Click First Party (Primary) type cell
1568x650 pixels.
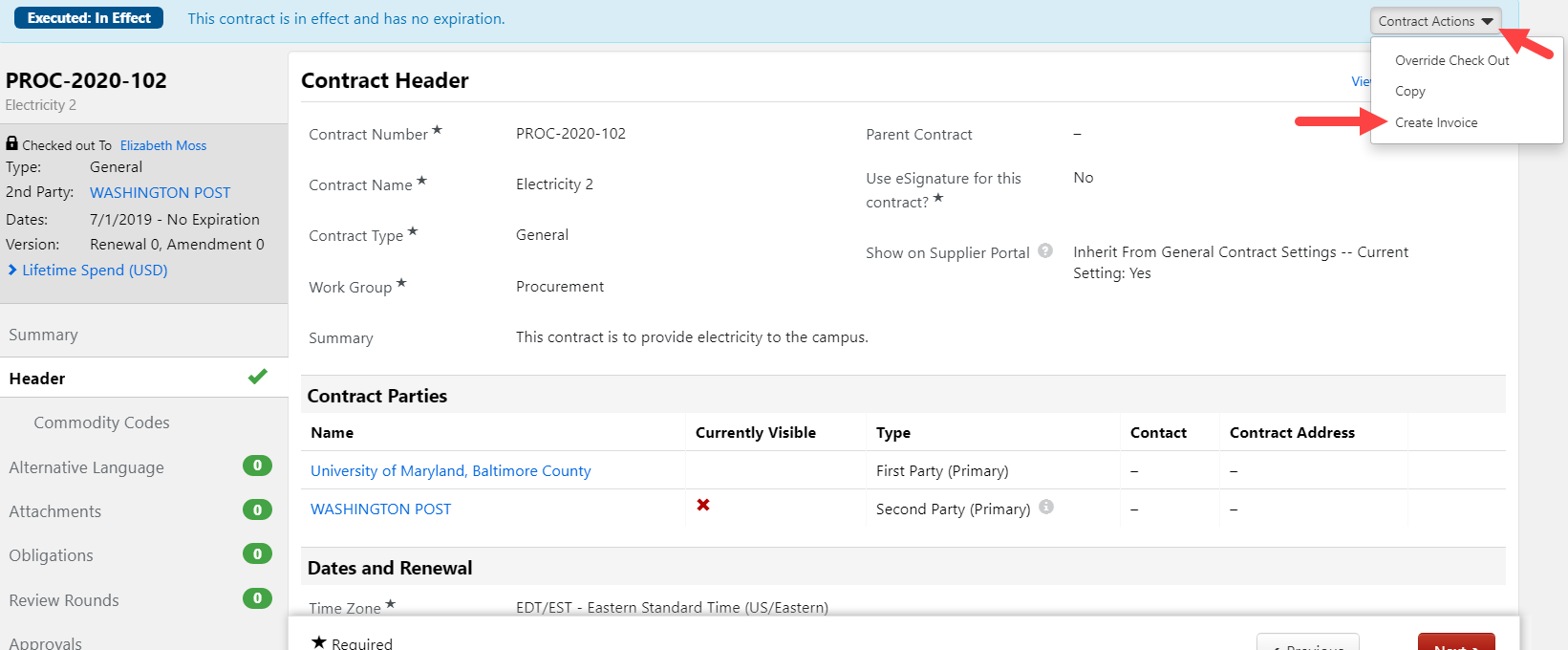pyautogui.click(x=942, y=470)
